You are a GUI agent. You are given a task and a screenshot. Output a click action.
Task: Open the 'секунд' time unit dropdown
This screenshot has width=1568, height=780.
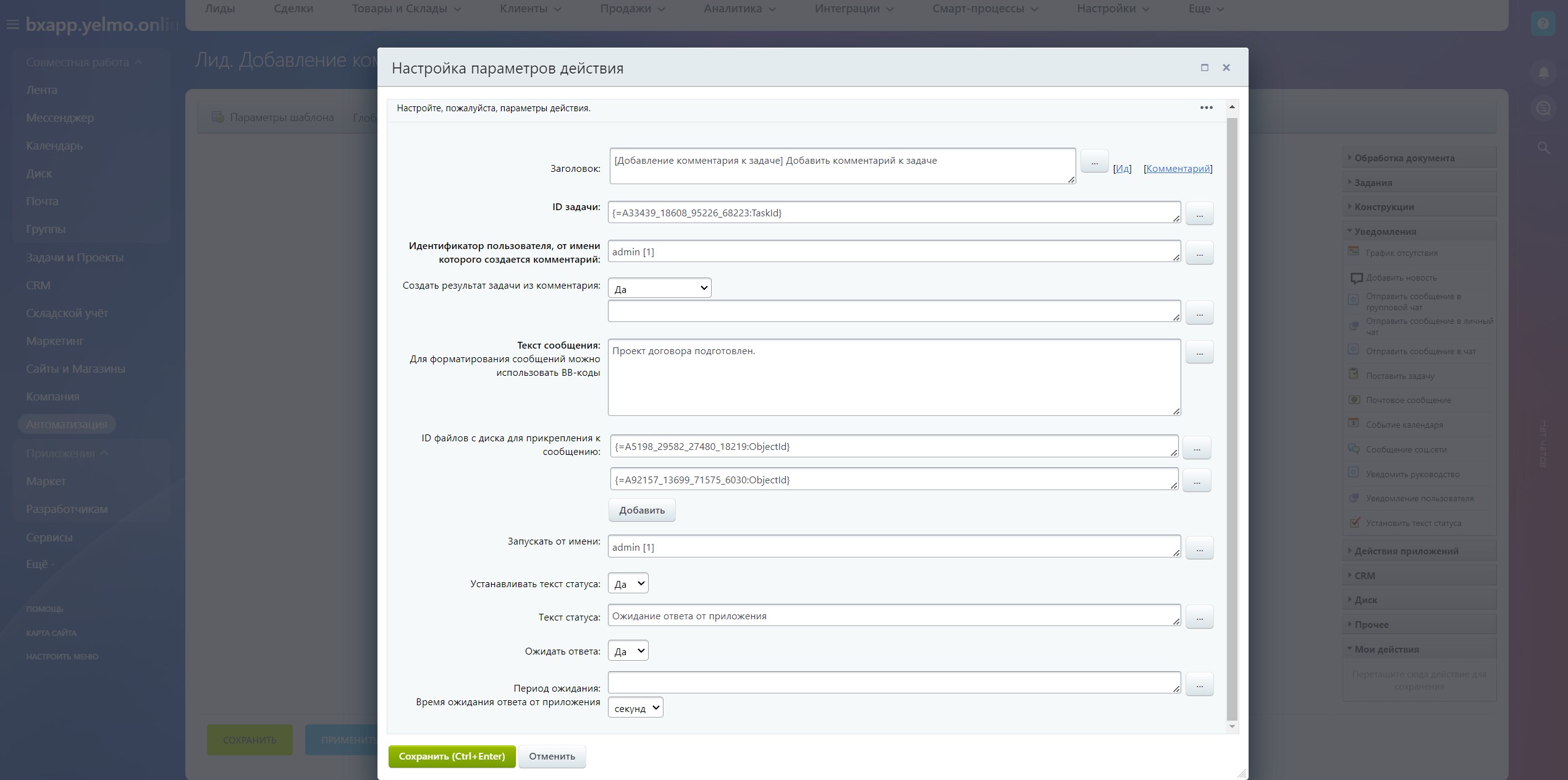click(635, 708)
